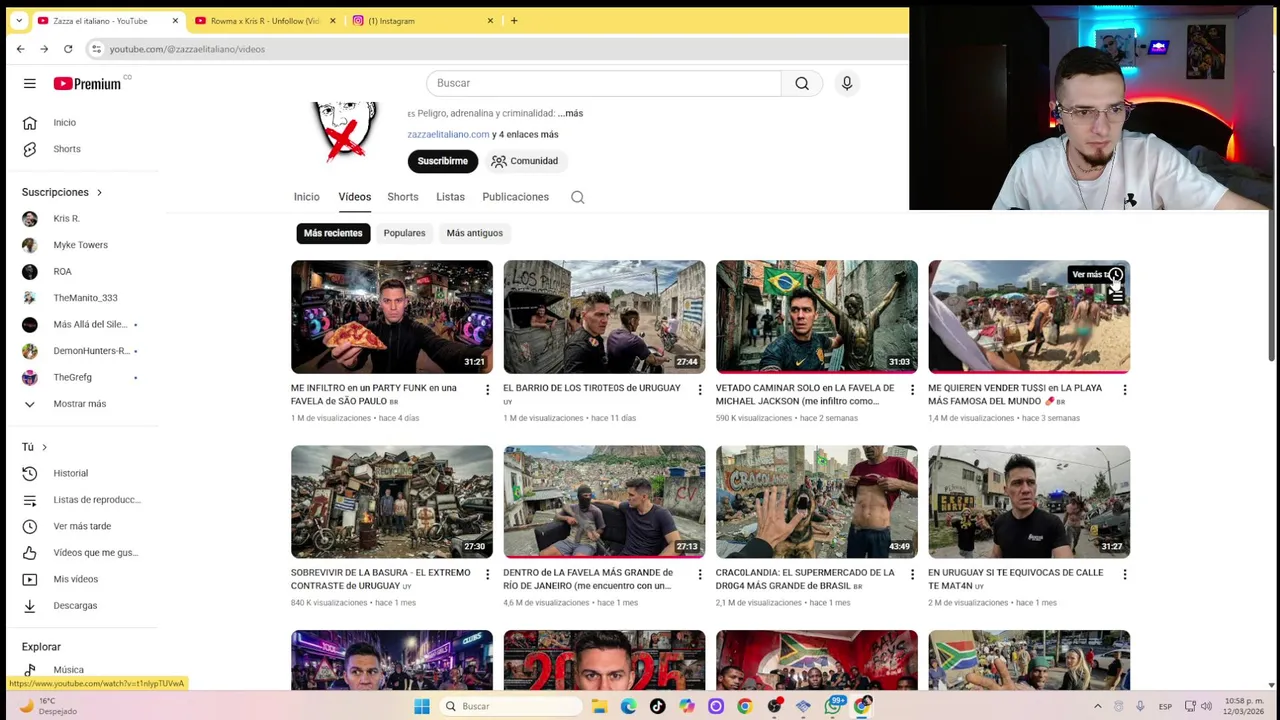Activate voice search microphone
1280x720 pixels.
tap(847, 83)
